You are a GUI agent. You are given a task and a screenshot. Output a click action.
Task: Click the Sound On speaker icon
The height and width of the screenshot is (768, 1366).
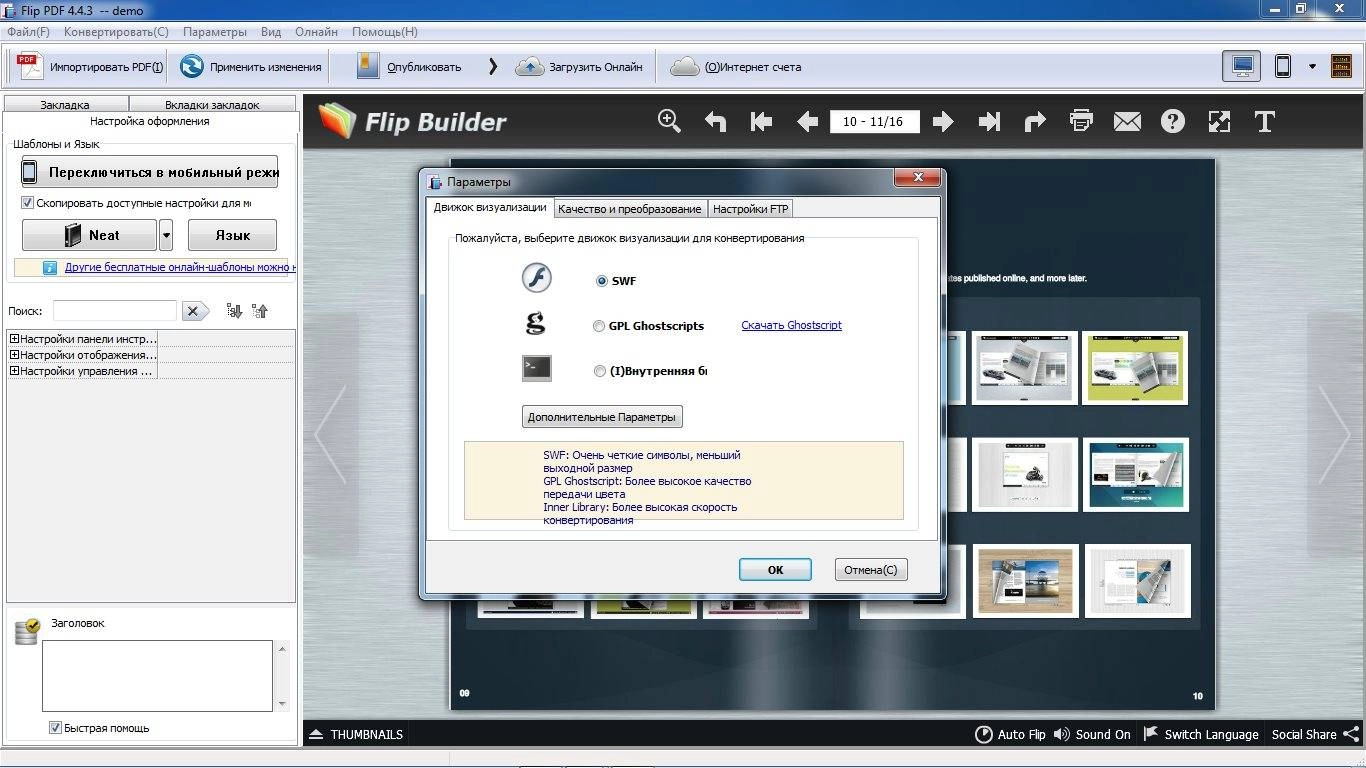1062,734
